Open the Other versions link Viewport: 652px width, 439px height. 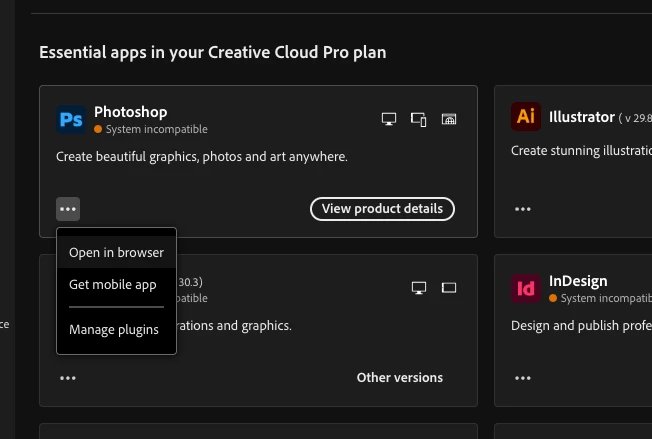(x=400, y=377)
